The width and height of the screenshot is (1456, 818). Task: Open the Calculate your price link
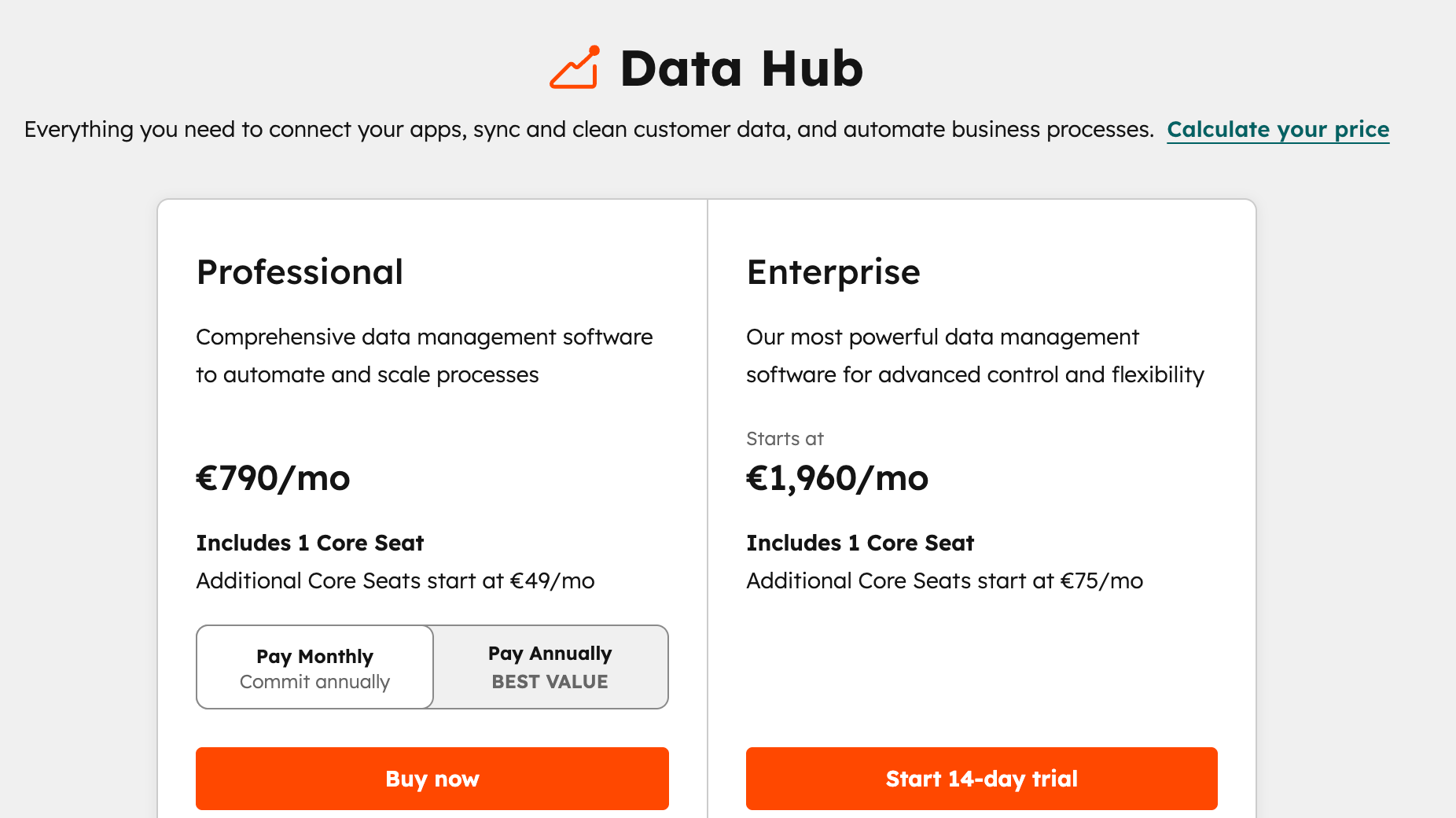pyautogui.click(x=1278, y=130)
